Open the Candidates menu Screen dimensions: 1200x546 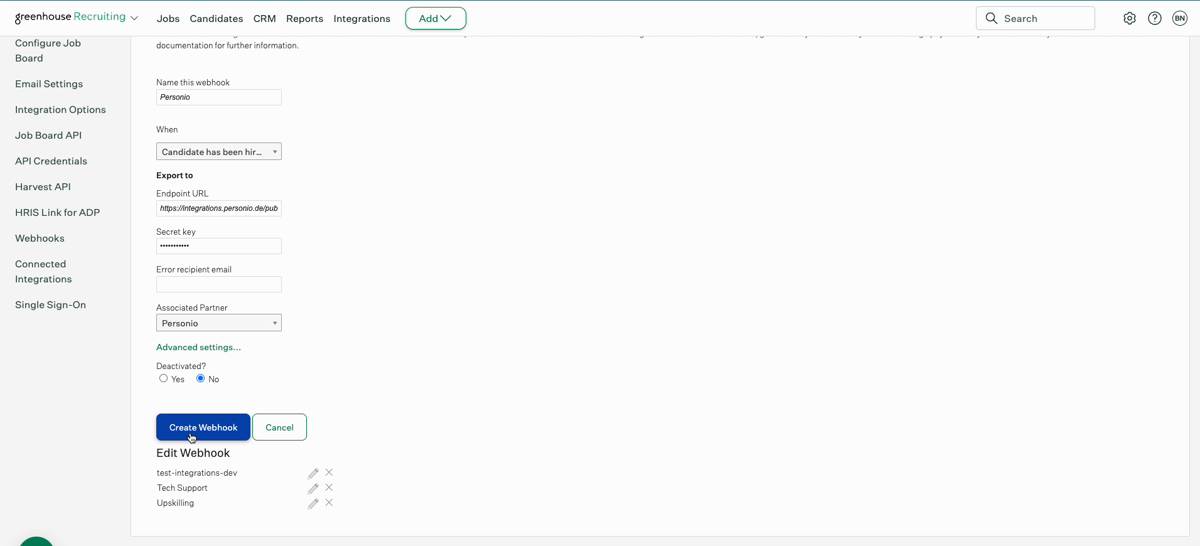[x=216, y=18]
